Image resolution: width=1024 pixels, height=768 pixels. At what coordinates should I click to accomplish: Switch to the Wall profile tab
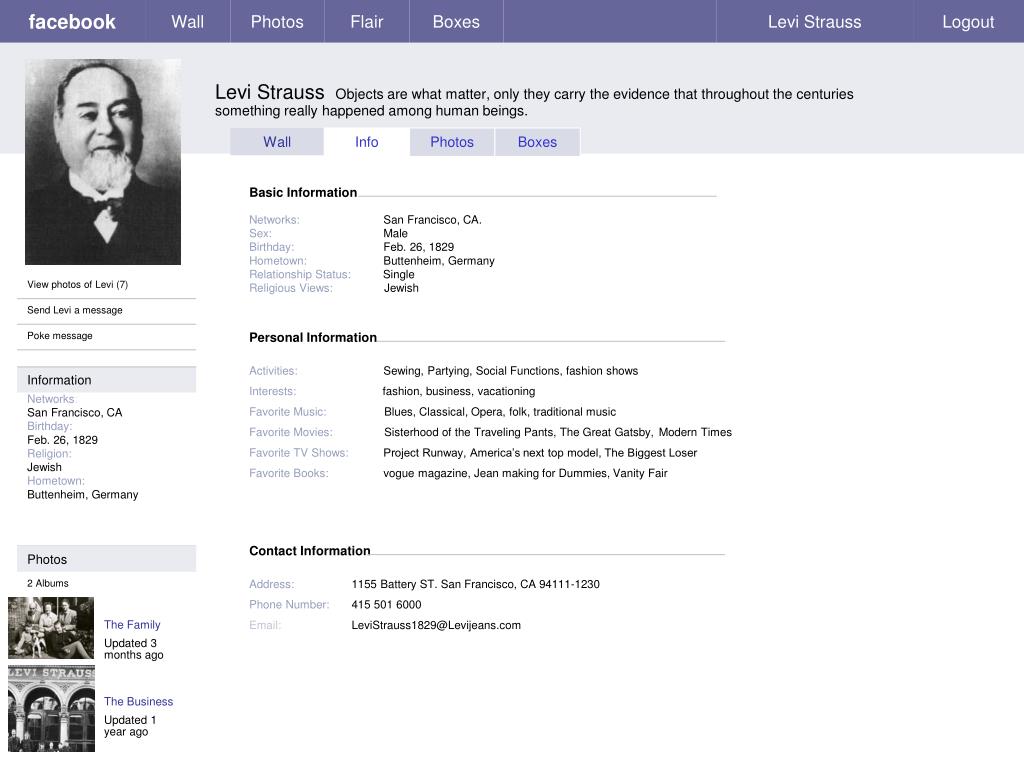pos(277,142)
